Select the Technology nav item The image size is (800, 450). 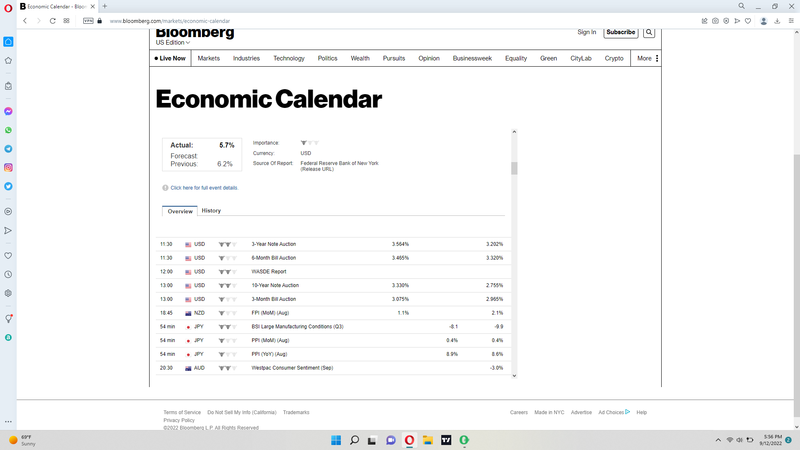pyautogui.click(x=289, y=59)
